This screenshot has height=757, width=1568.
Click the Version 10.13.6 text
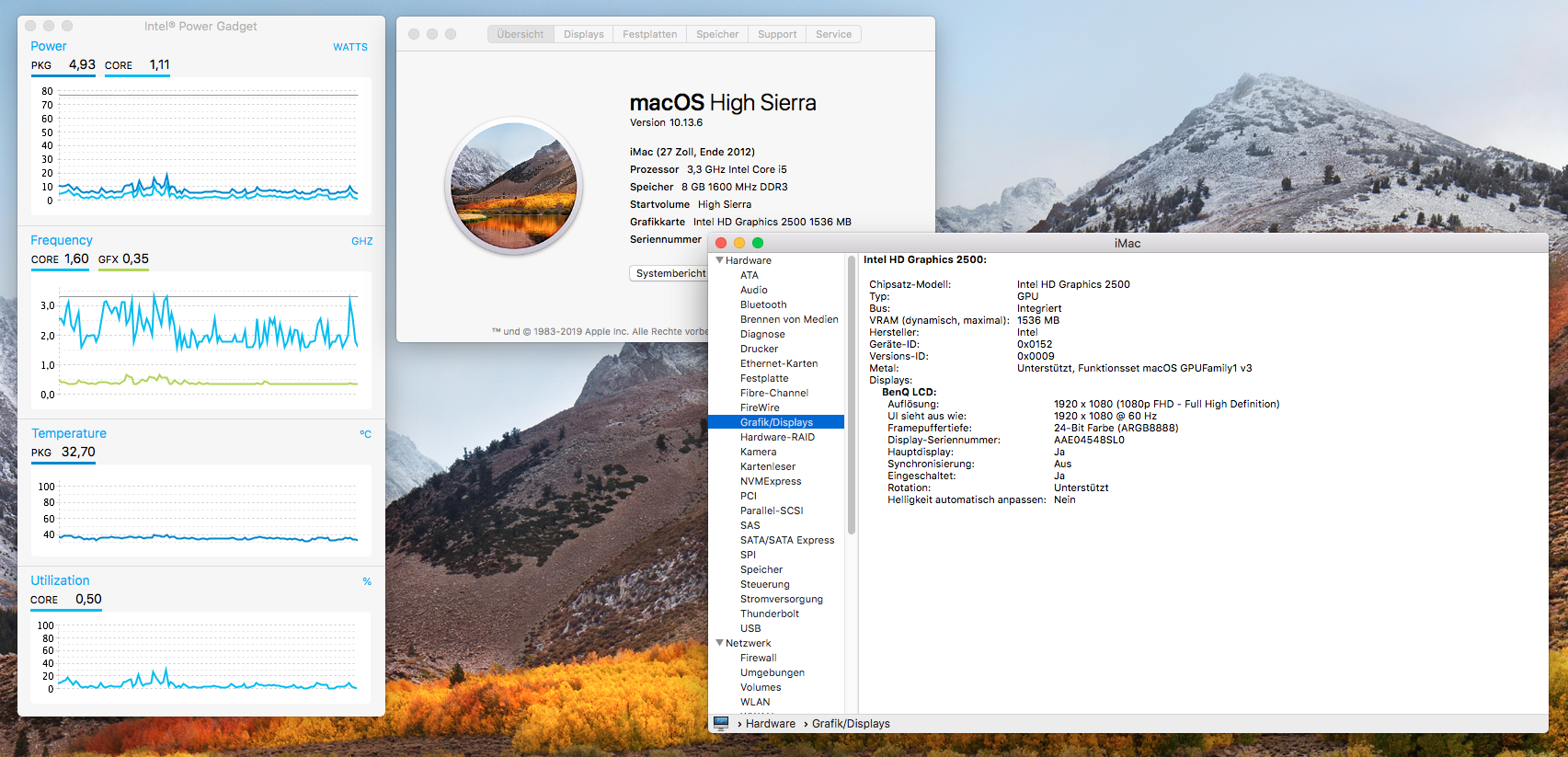point(666,122)
